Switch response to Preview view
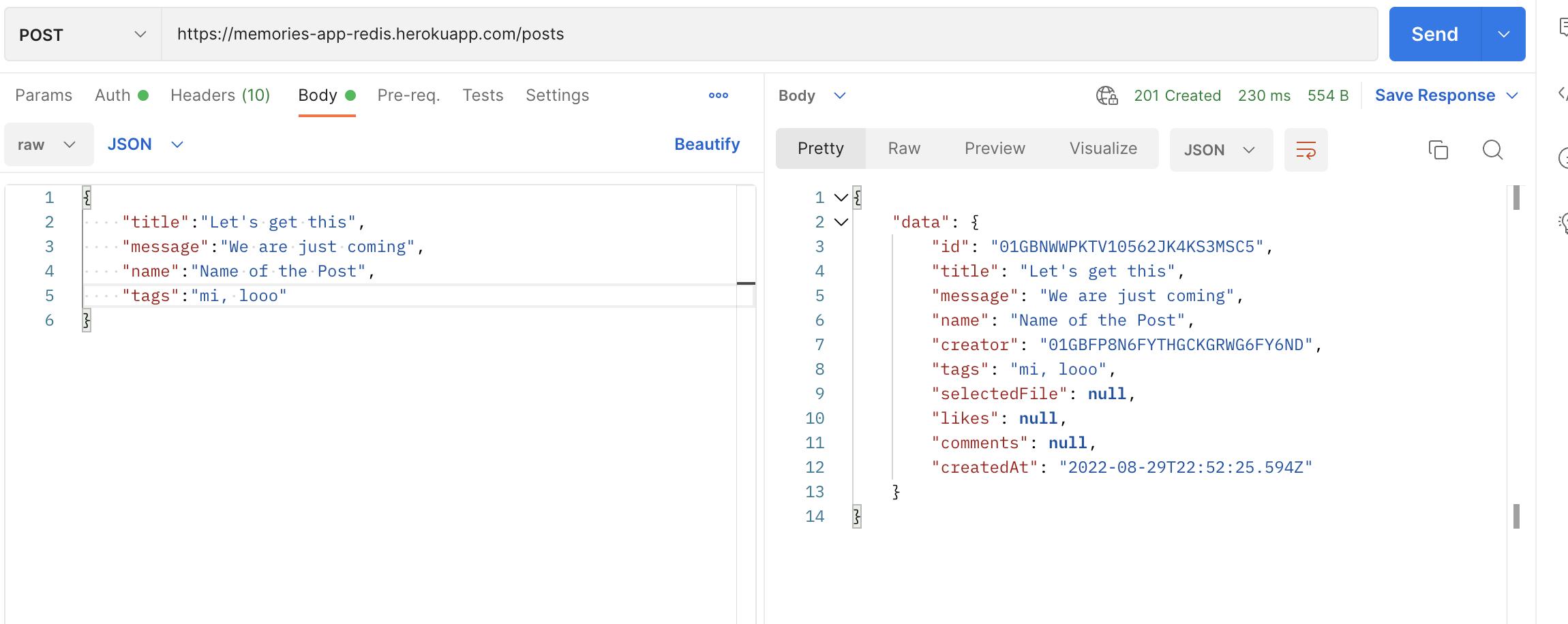 pyautogui.click(x=995, y=149)
